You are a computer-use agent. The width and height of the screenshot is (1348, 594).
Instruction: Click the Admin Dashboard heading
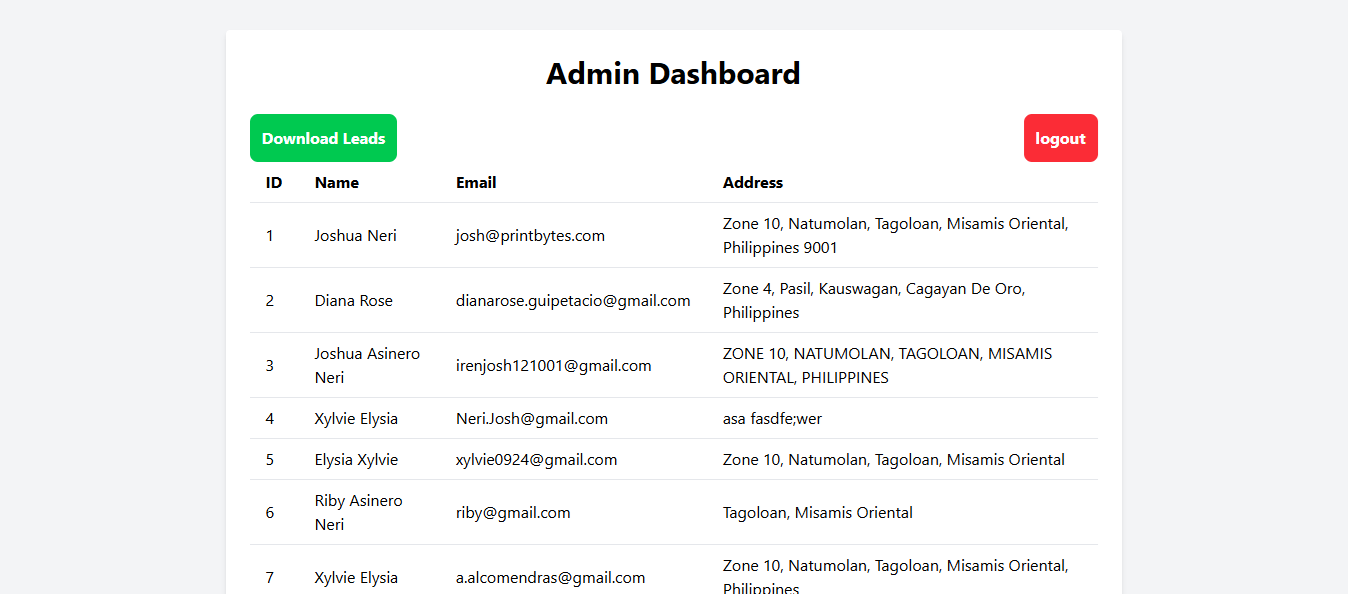(673, 74)
